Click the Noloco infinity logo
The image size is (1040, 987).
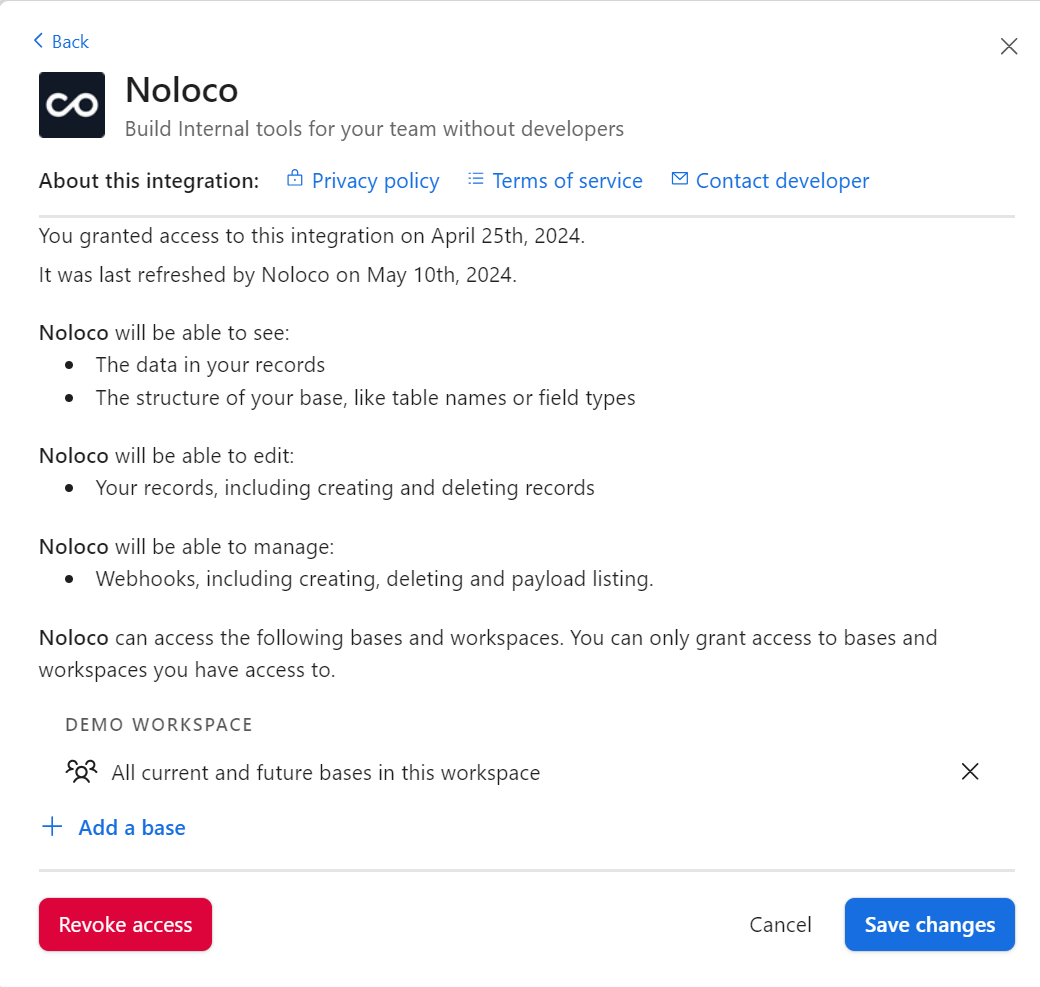72,105
